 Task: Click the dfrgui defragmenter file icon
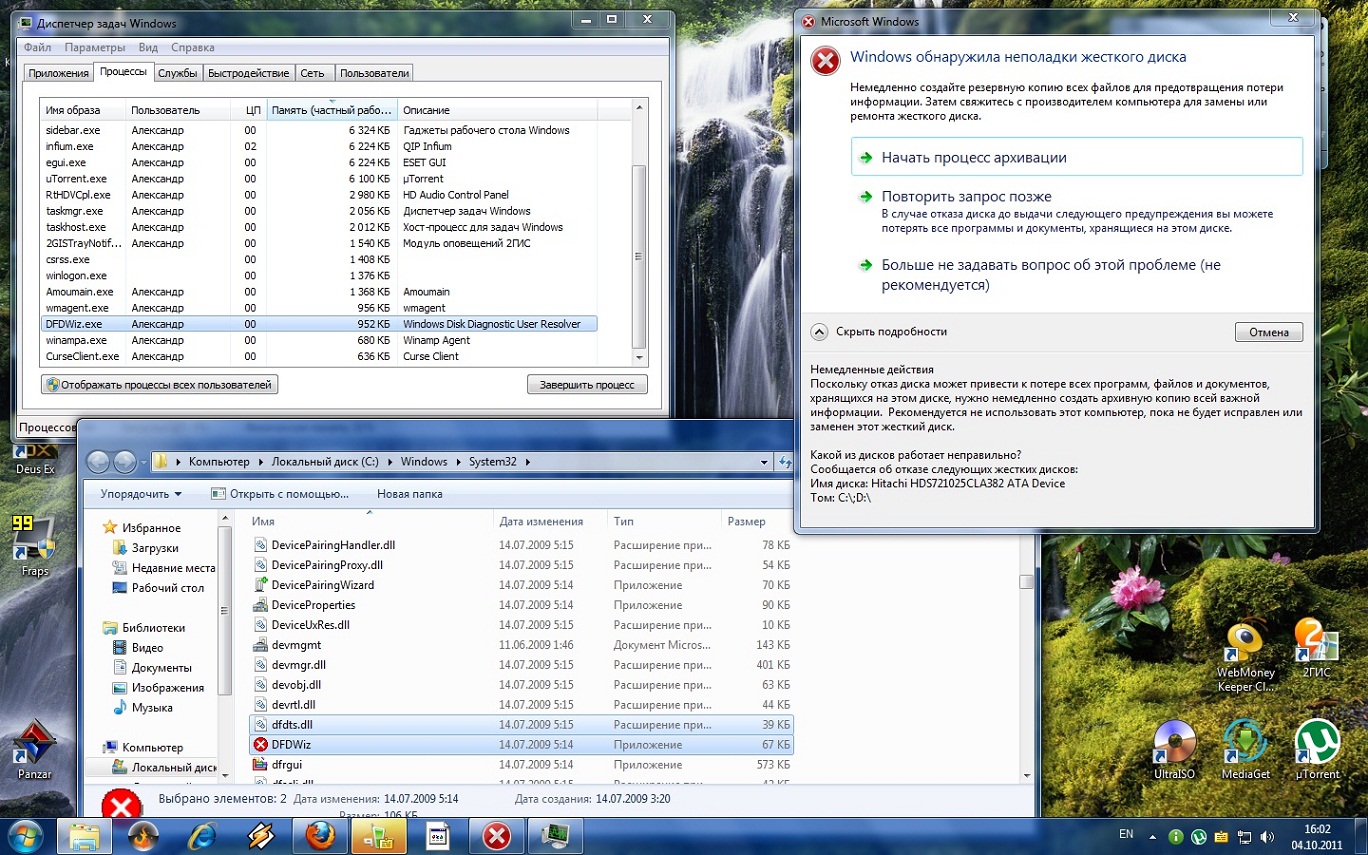coord(261,765)
